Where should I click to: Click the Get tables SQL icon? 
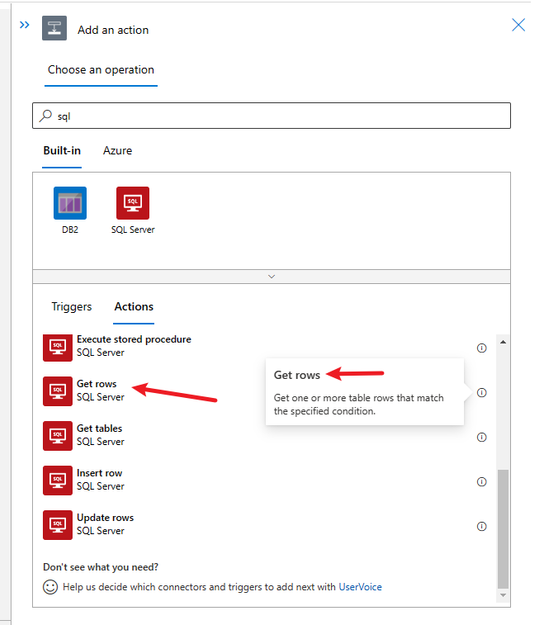tap(58, 436)
